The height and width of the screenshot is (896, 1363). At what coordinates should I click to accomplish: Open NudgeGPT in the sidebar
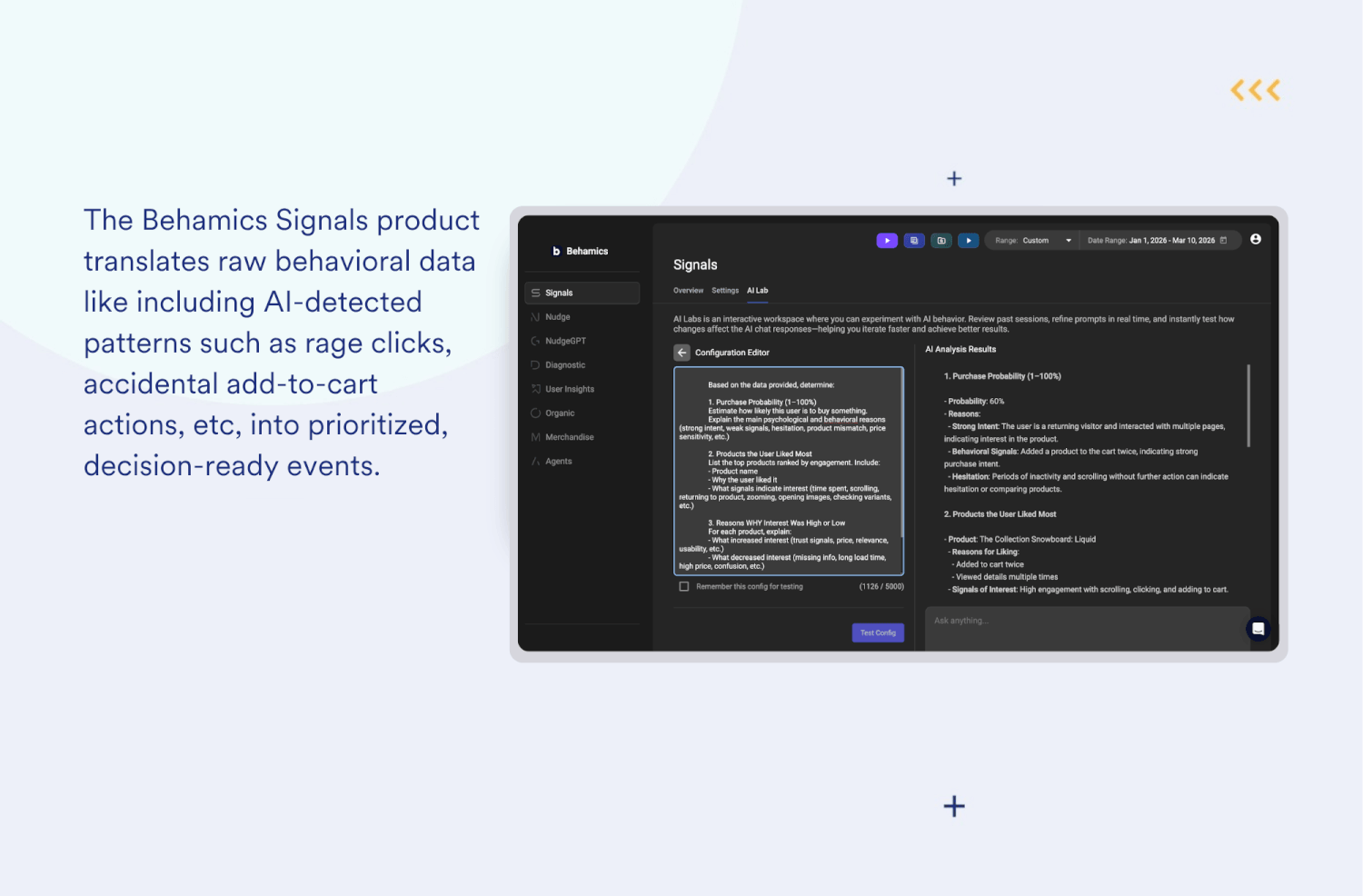pyautogui.click(x=582, y=341)
